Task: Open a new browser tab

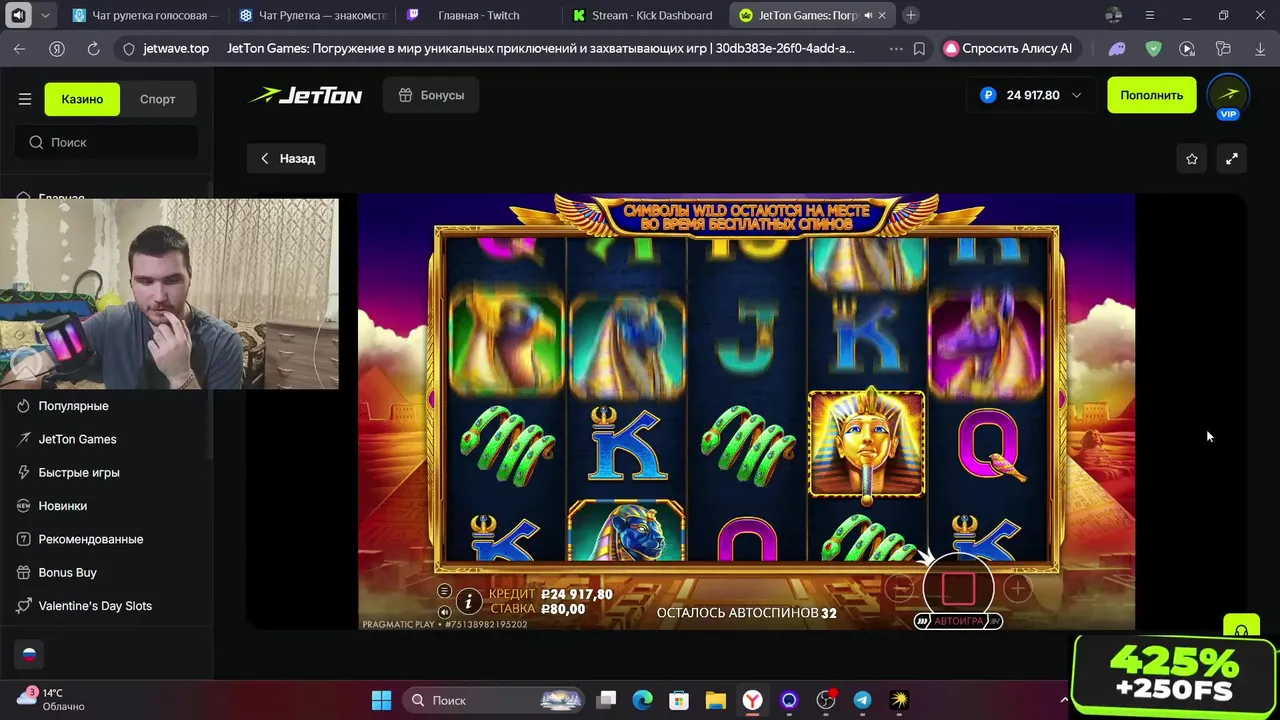Action: tap(910, 15)
